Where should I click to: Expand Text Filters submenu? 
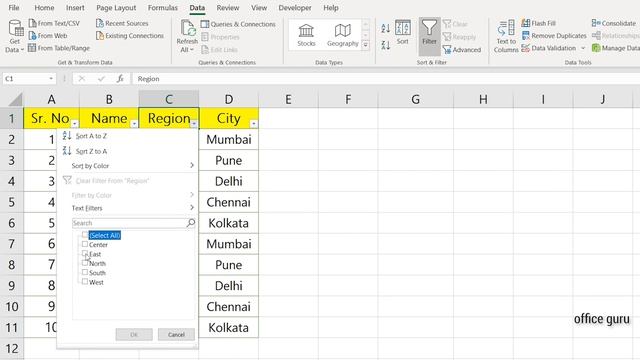coord(192,208)
